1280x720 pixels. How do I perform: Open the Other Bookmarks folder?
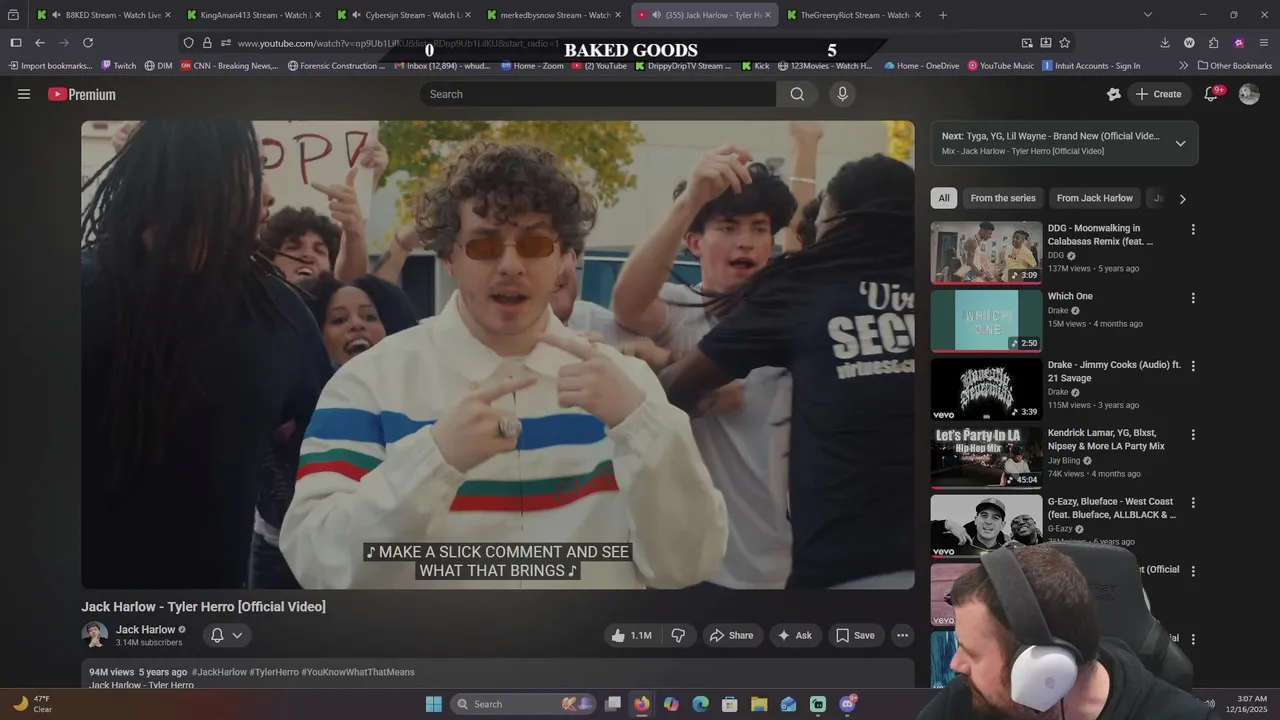click(x=1234, y=66)
